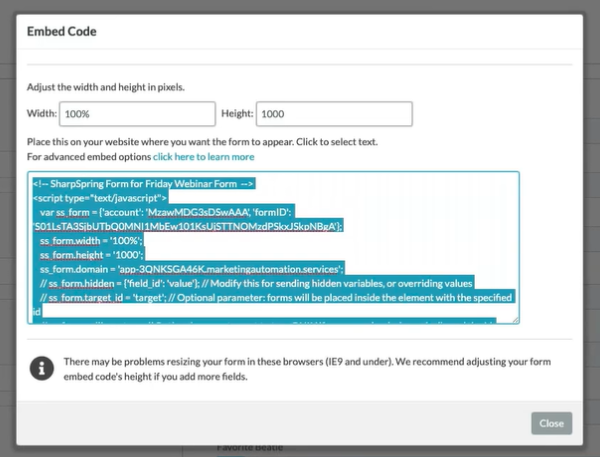Open the 'click here to learn more' link
The width and height of the screenshot is (600, 457).
click(x=203, y=157)
